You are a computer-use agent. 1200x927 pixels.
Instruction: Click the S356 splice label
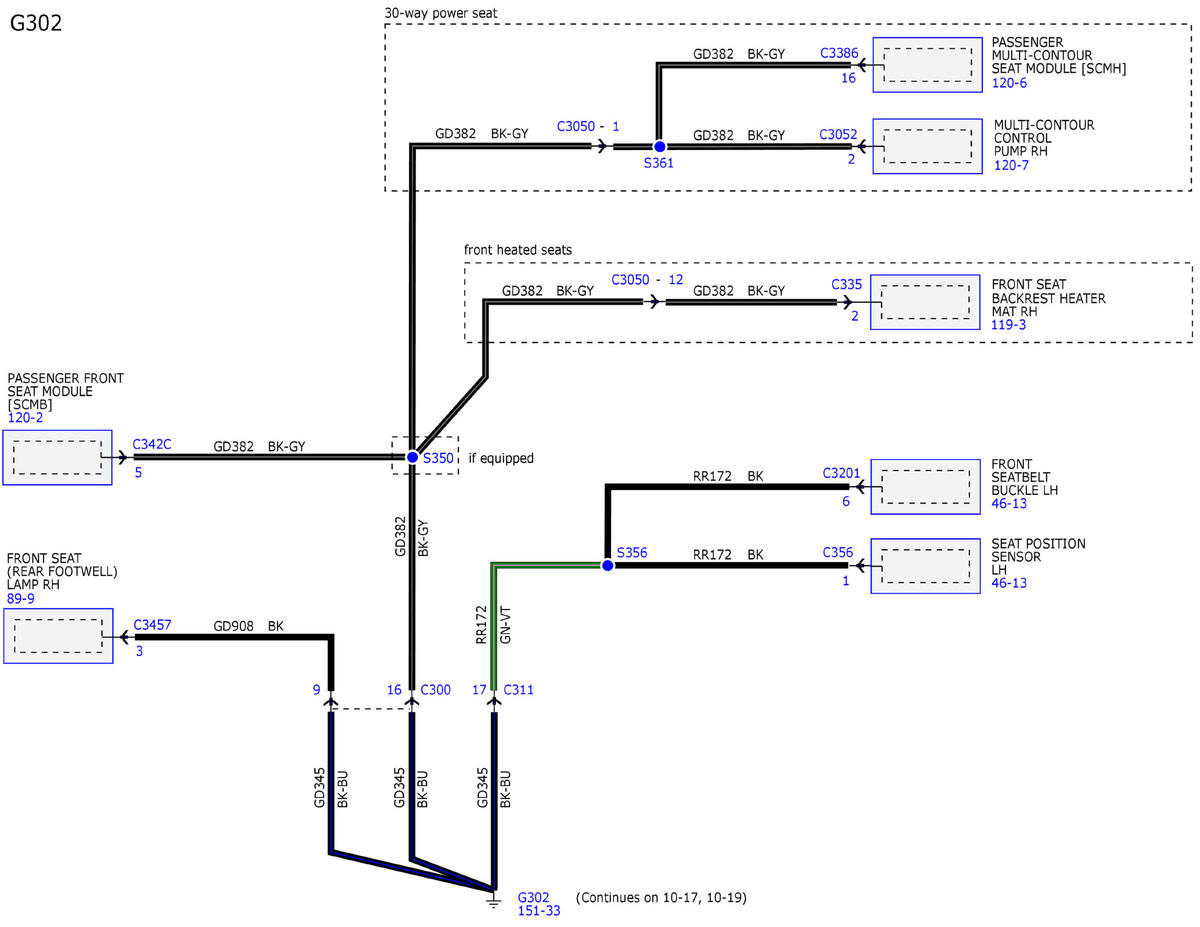click(632, 552)
